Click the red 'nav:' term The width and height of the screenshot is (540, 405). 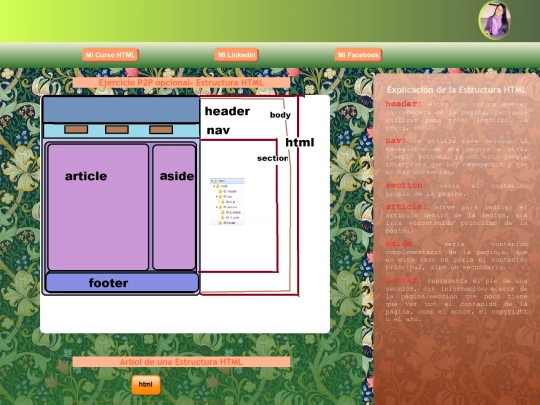pos(395,141)
